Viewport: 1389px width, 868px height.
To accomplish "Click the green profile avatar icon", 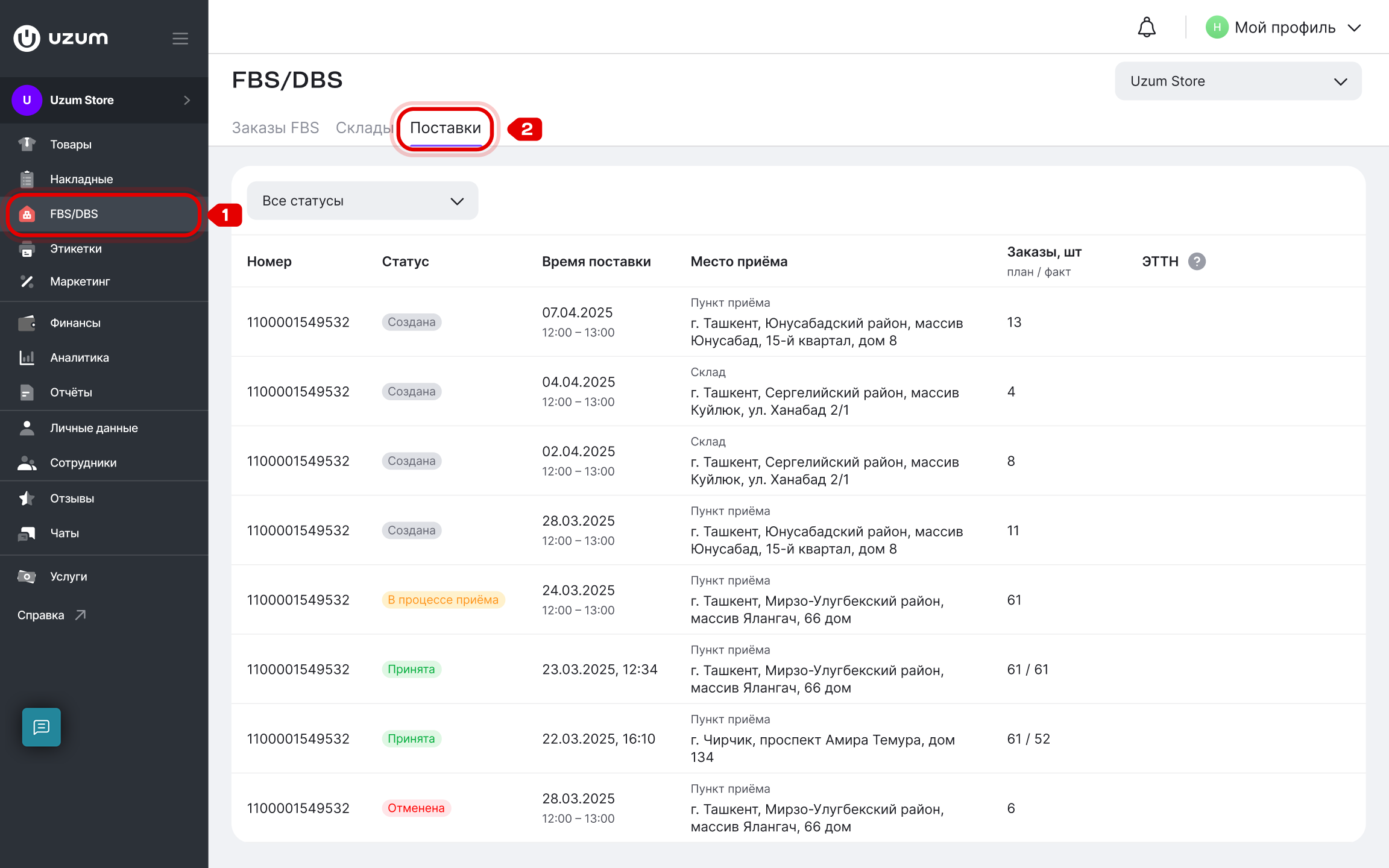I will (1217, 28).
